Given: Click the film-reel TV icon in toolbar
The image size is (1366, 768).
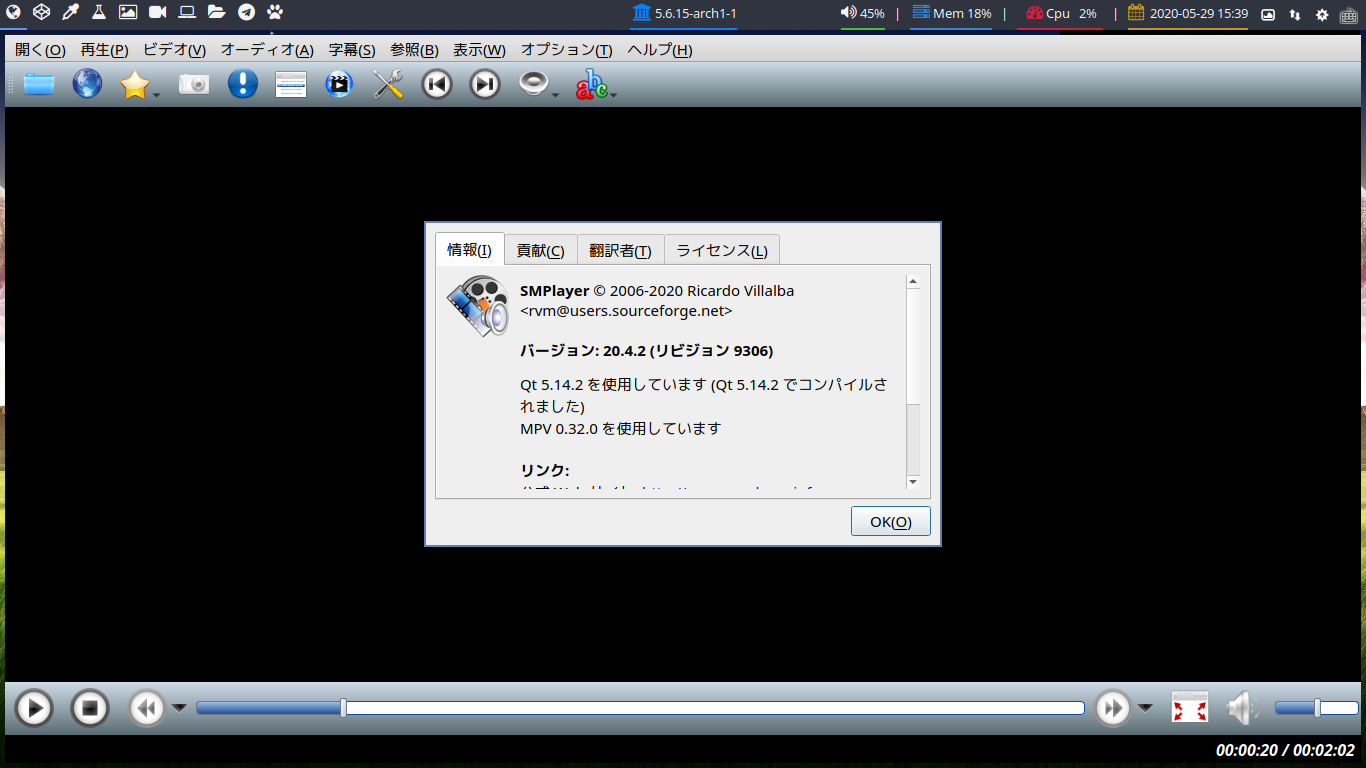Looking at the screenshot, I should coord(339,84).
